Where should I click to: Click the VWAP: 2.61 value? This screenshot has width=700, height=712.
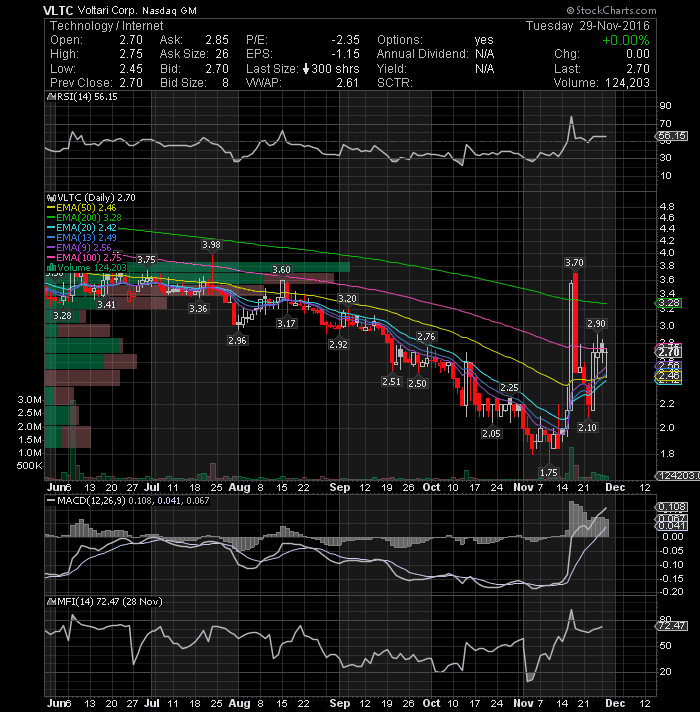click(x=348, y=83)
